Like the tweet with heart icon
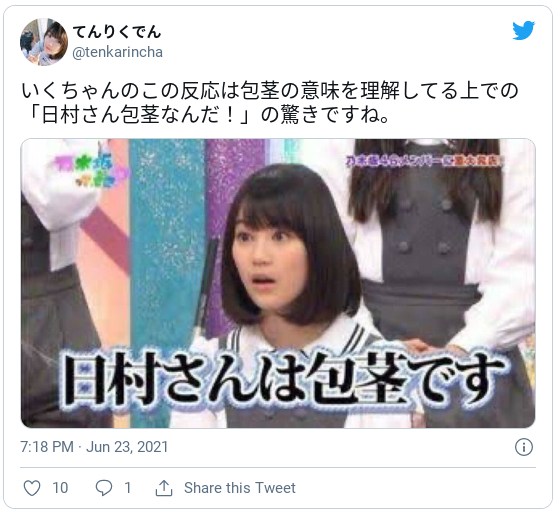The height and width of the screenshot is (517, 557). [x=32, y=488]
